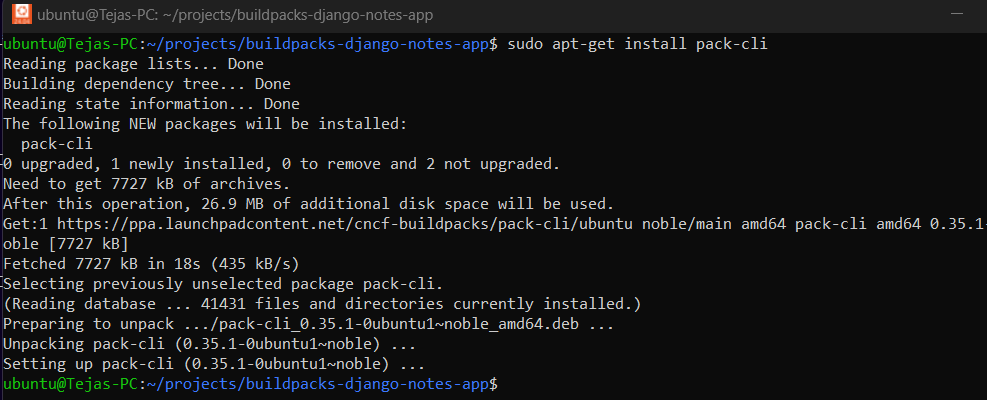The height and width of the screenshot is (400, 987).
Task: Click the indented pack-cli package name
Action: 57,144
